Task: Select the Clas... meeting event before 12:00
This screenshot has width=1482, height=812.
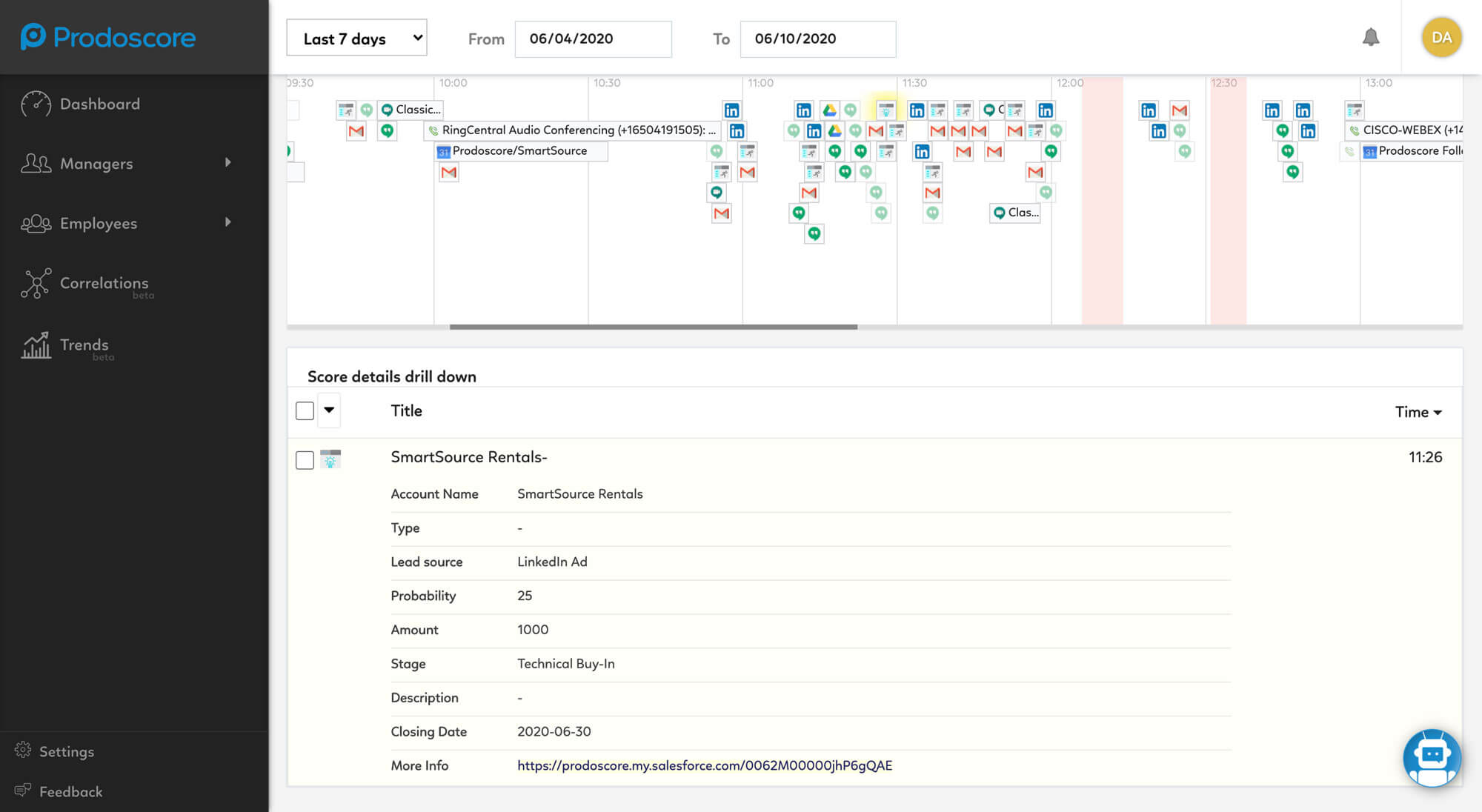Action: point(1016,213)
